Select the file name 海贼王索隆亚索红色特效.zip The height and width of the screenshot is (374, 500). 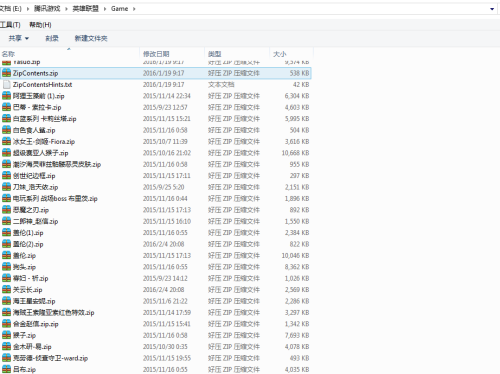[x=53, y=313]
